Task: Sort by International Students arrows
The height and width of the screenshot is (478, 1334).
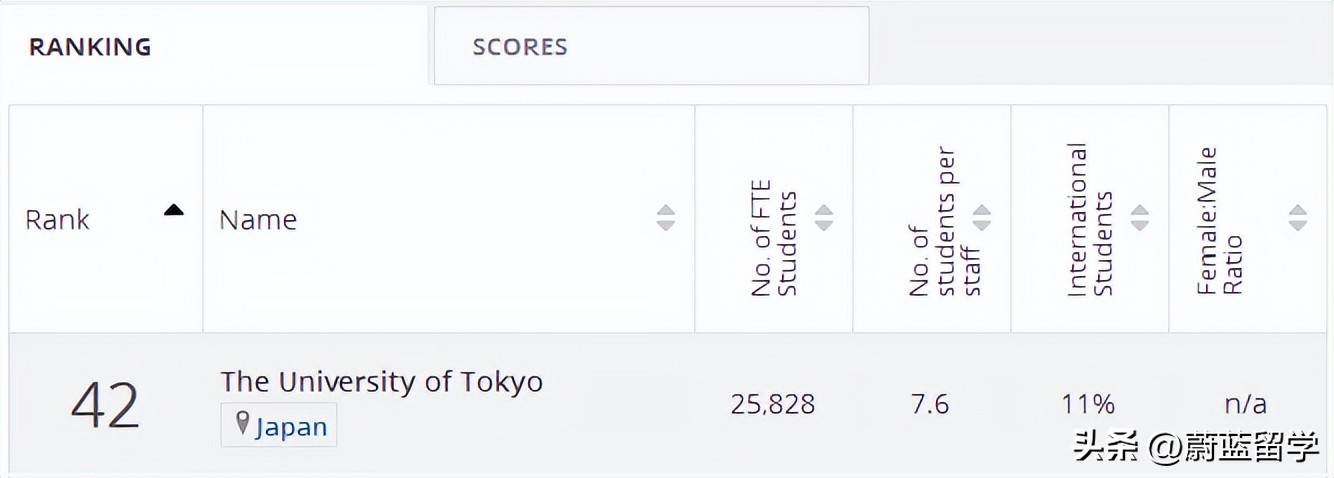Action: click(x=1140, y=218)
